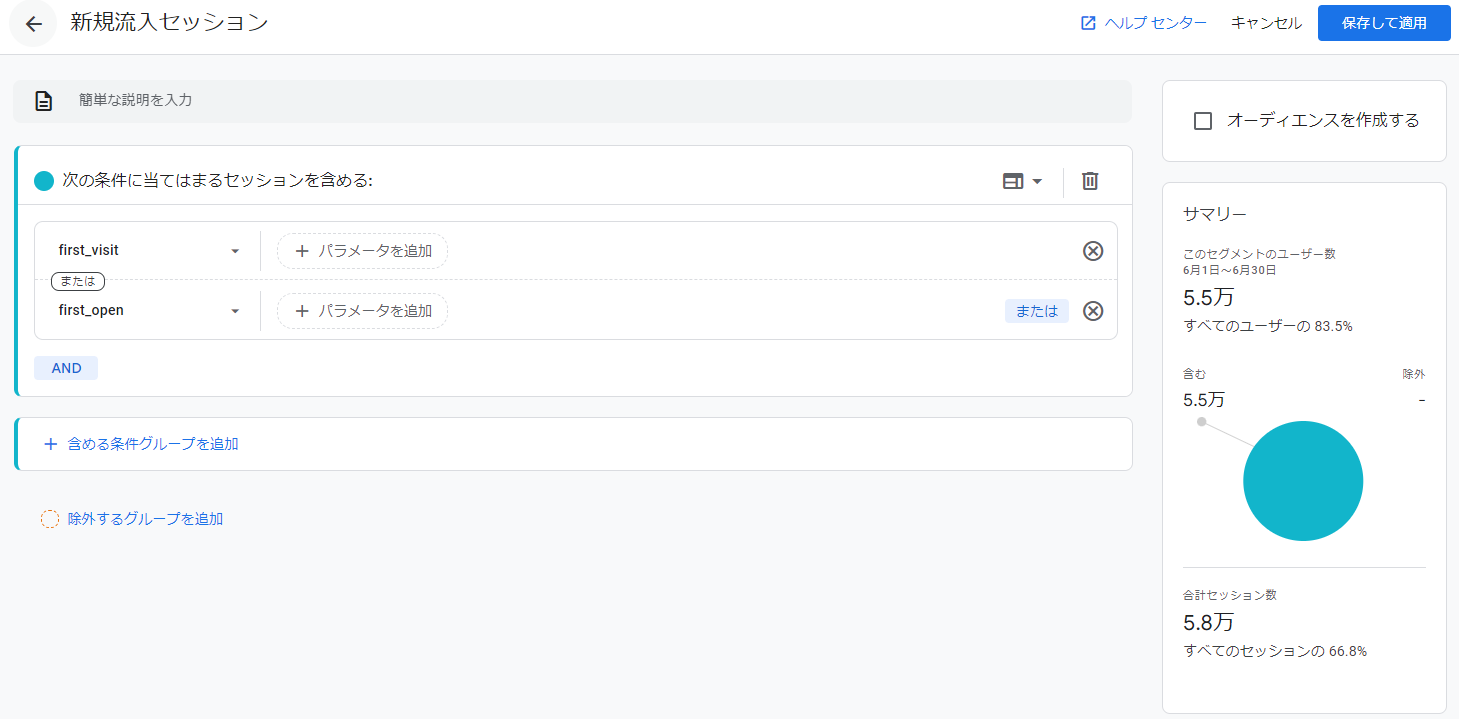Click the dashed circle exclude group icon

50,519
